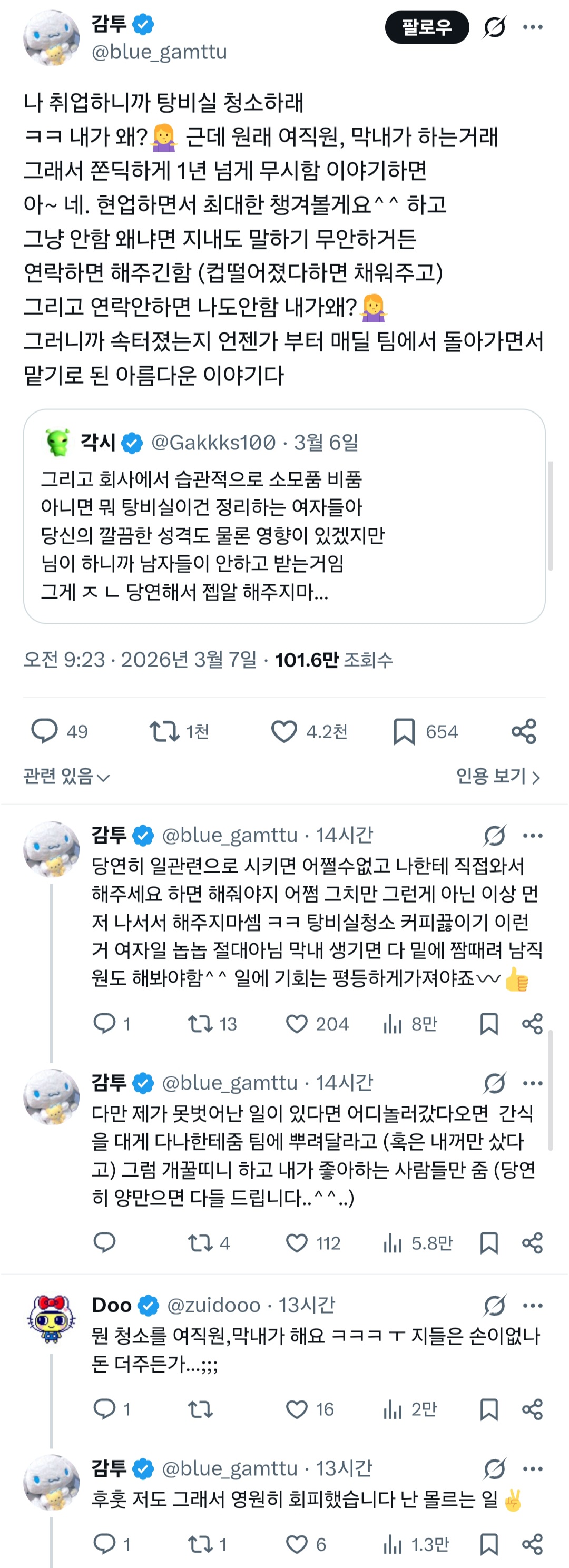Open the more options menu on main post
Image resolution: width=569 pixels, height=1568 pixels.
(x=533, y=27)
